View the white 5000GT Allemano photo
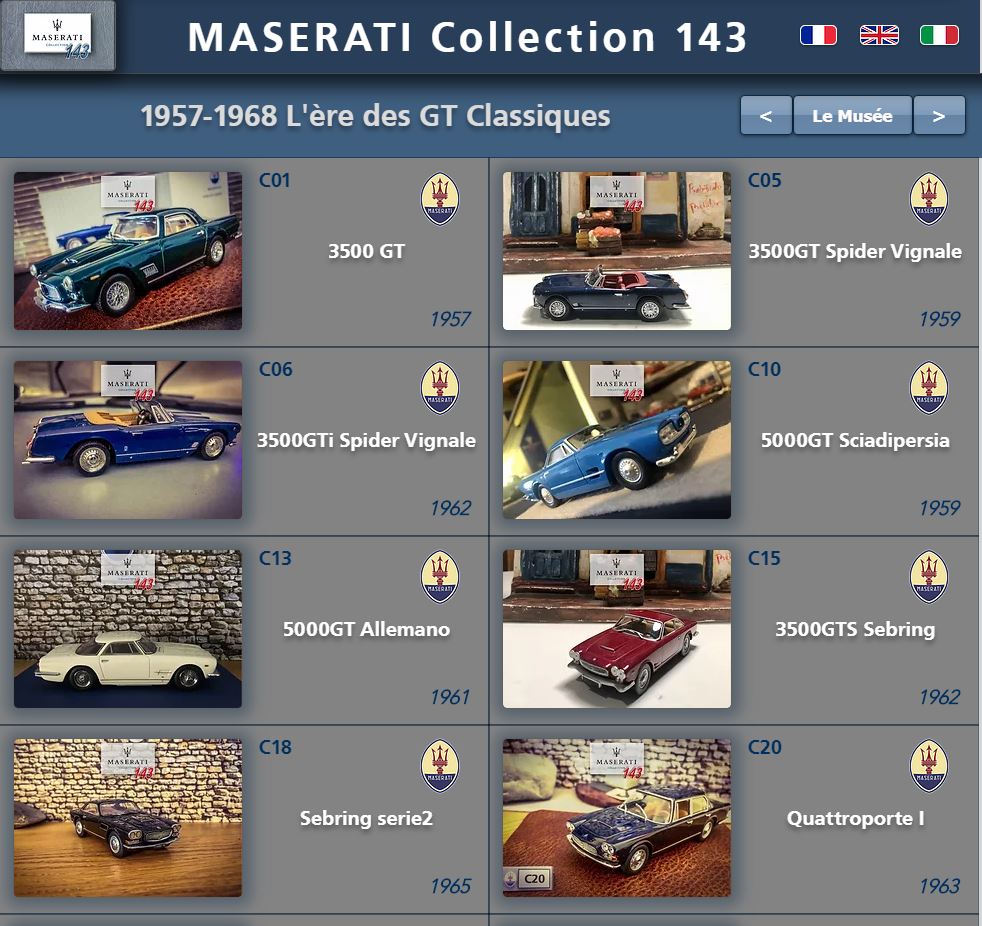The width and height of the screenshot is (982, 926). point(128,629)
